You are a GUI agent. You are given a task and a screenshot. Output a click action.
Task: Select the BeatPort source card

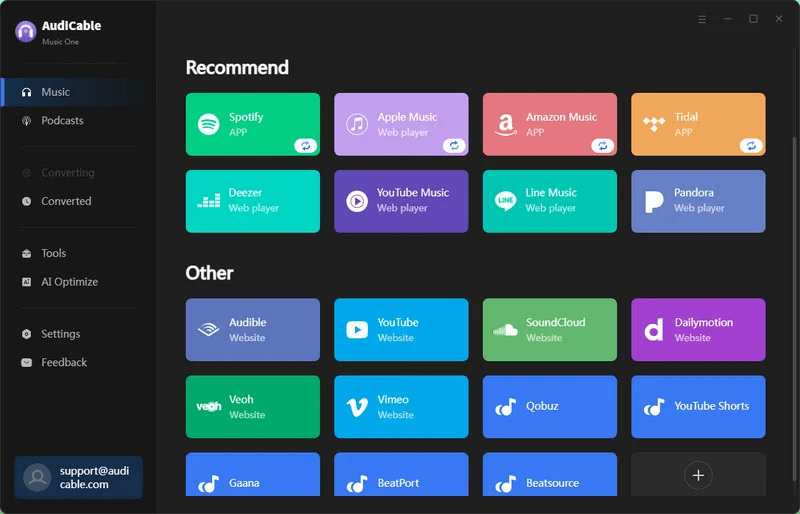(401, 474)
